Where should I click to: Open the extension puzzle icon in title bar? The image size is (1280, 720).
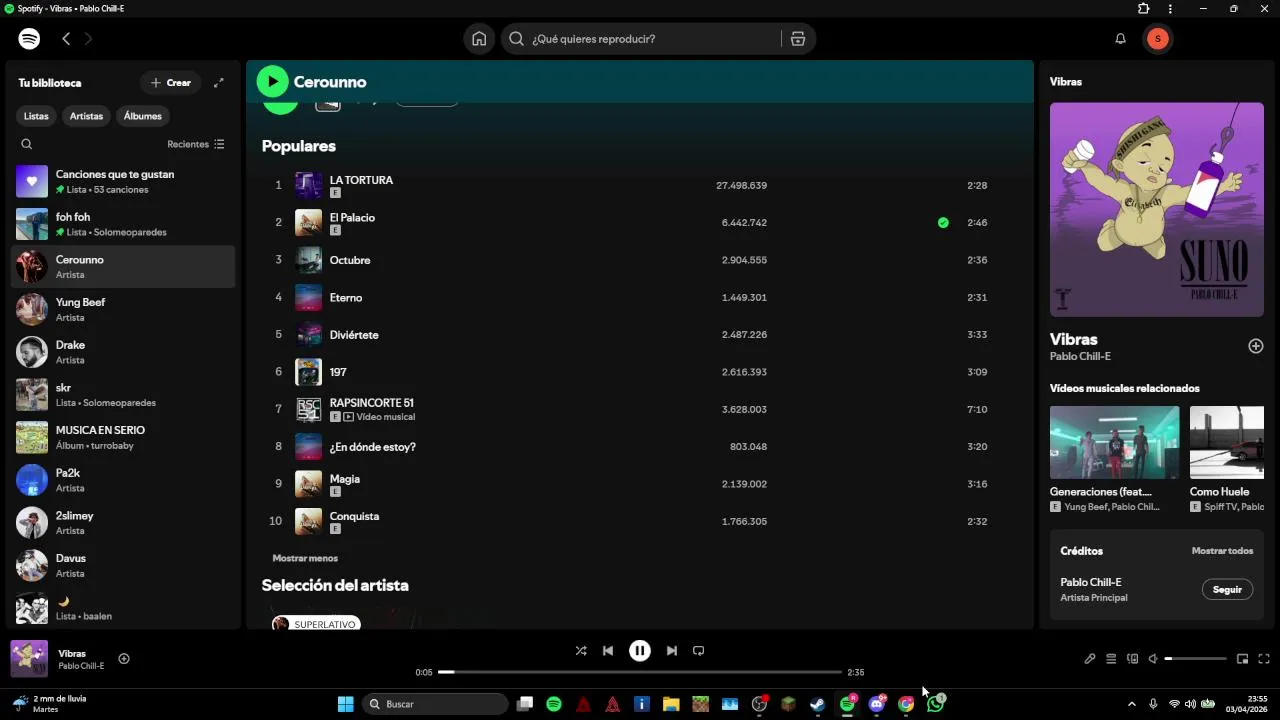click(x=1144, y=9)
